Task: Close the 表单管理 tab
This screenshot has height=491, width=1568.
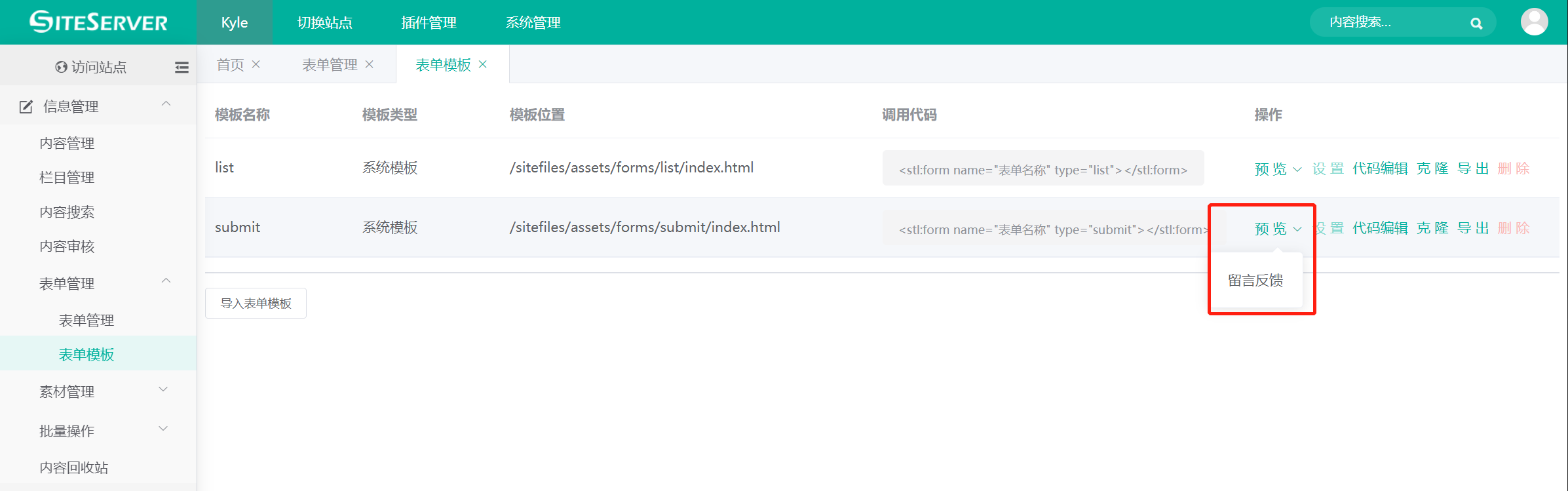Action: pyautogui.click(x=370, y=64)
